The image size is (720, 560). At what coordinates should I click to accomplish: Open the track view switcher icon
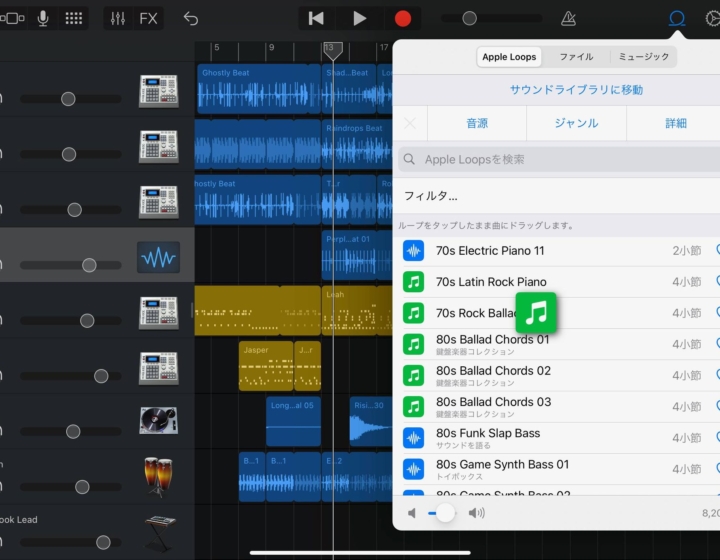coord(12,19)
